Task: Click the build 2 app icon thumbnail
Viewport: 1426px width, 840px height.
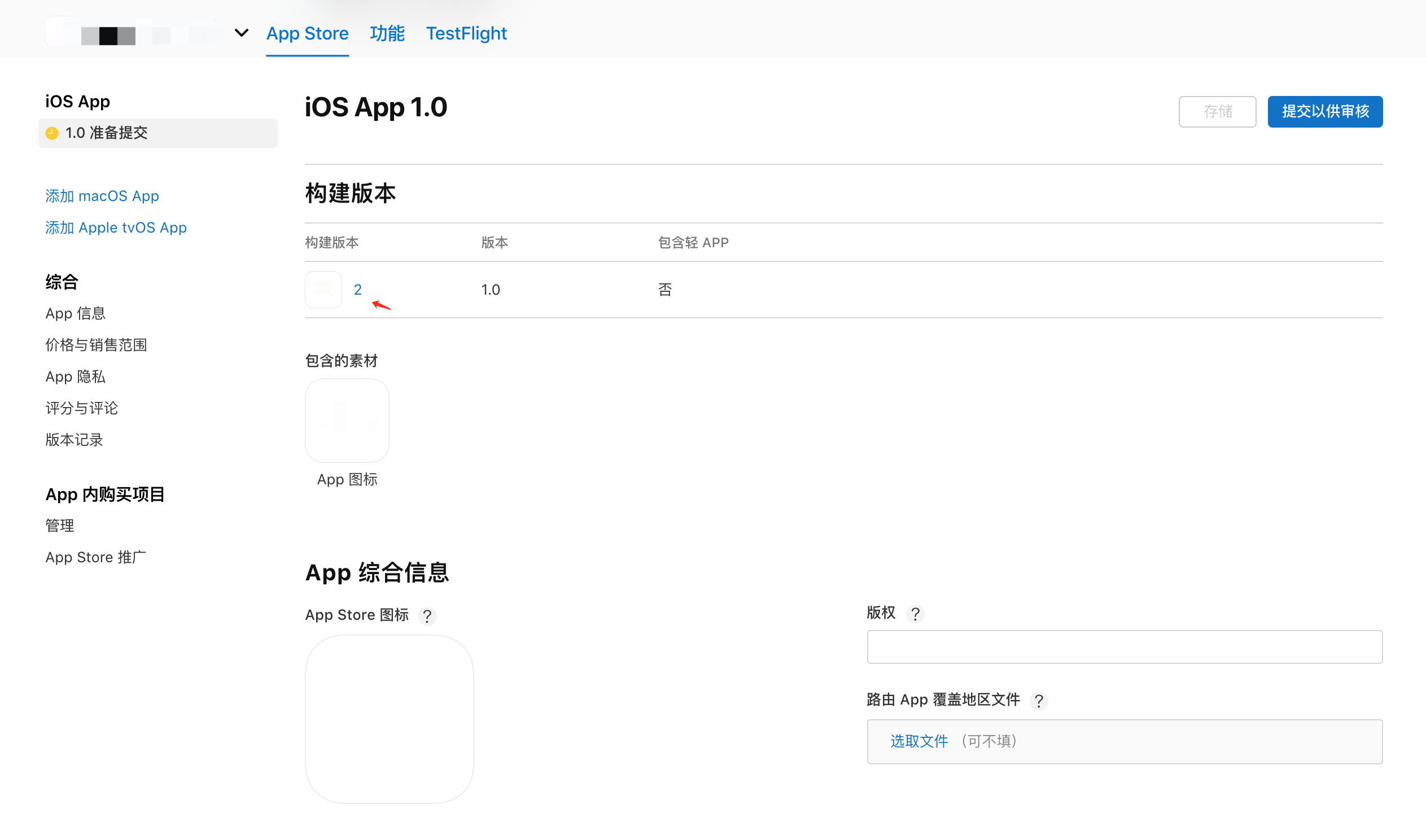Action: (x=323, y=290)
